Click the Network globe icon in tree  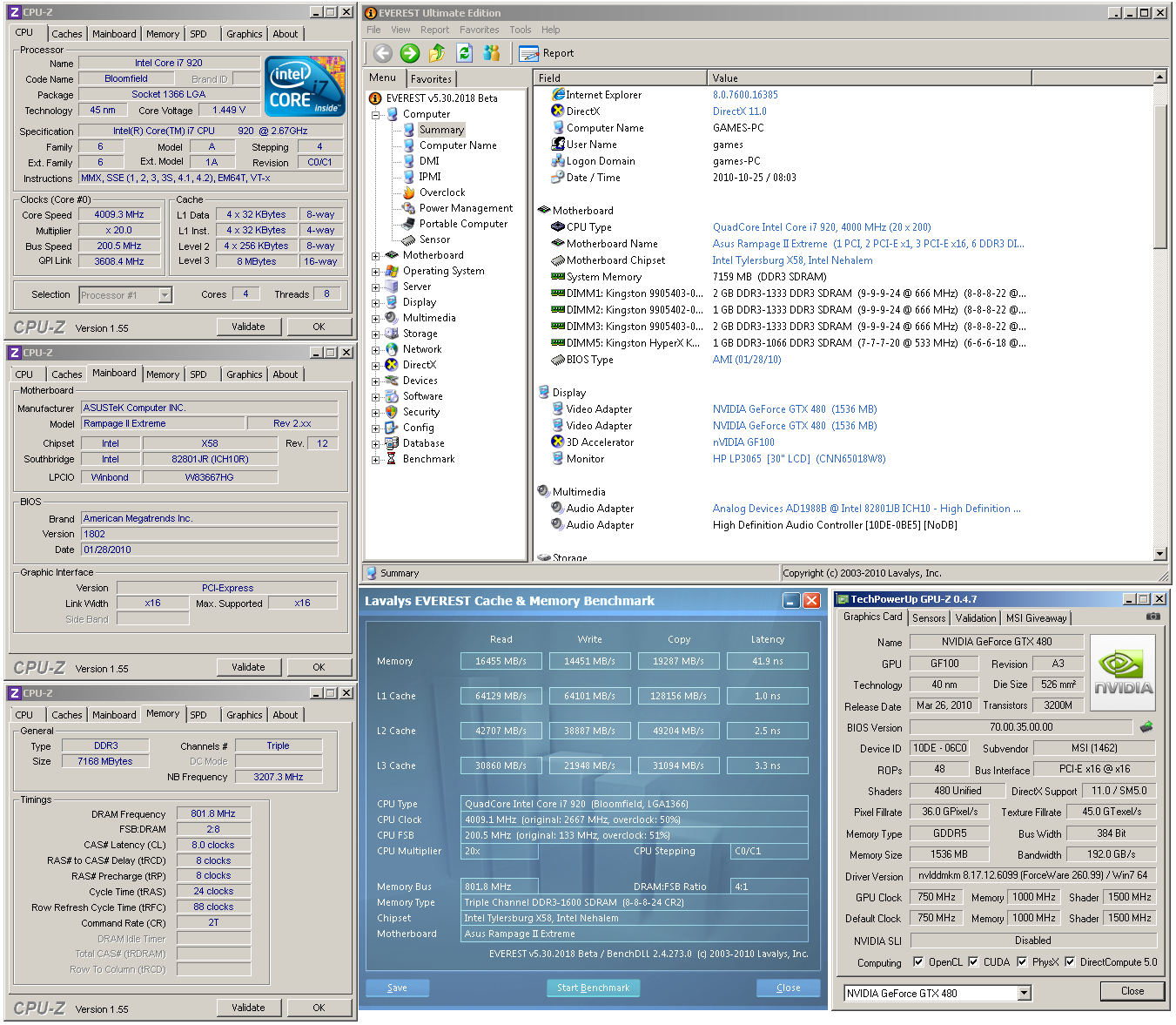click(392, 349)
